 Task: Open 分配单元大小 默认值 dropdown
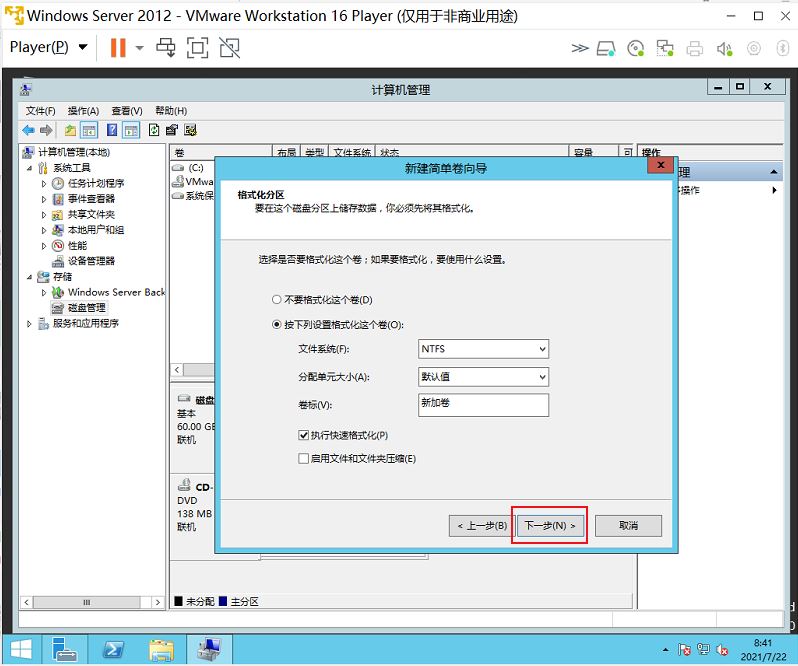tap(483, 377)
